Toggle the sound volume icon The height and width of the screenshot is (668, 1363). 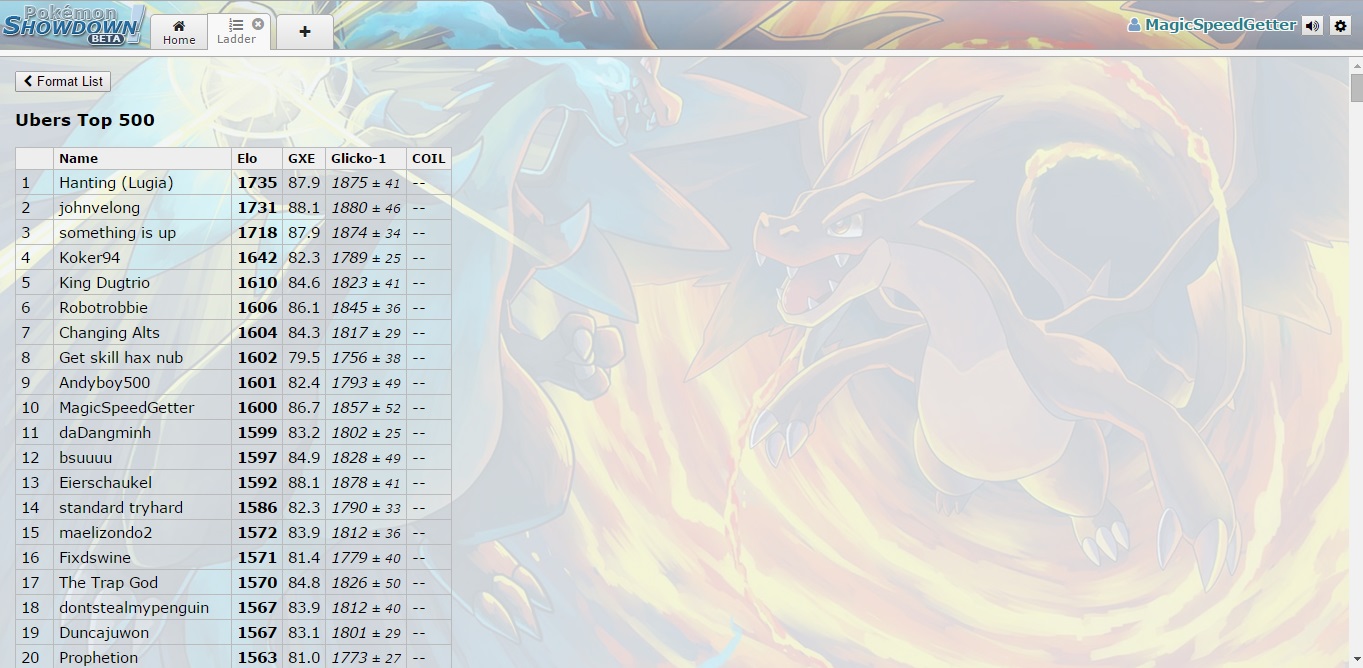pos(1312,26)
